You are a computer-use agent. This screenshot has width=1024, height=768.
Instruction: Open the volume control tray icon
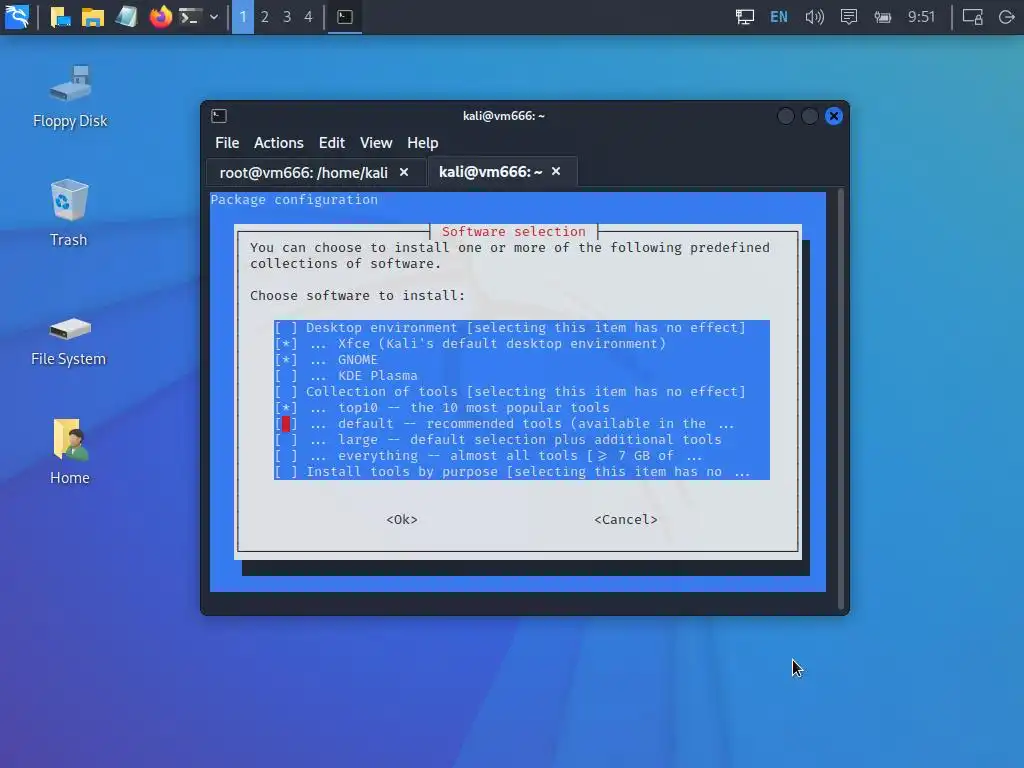pyautogui.click(x=814, y=17)
